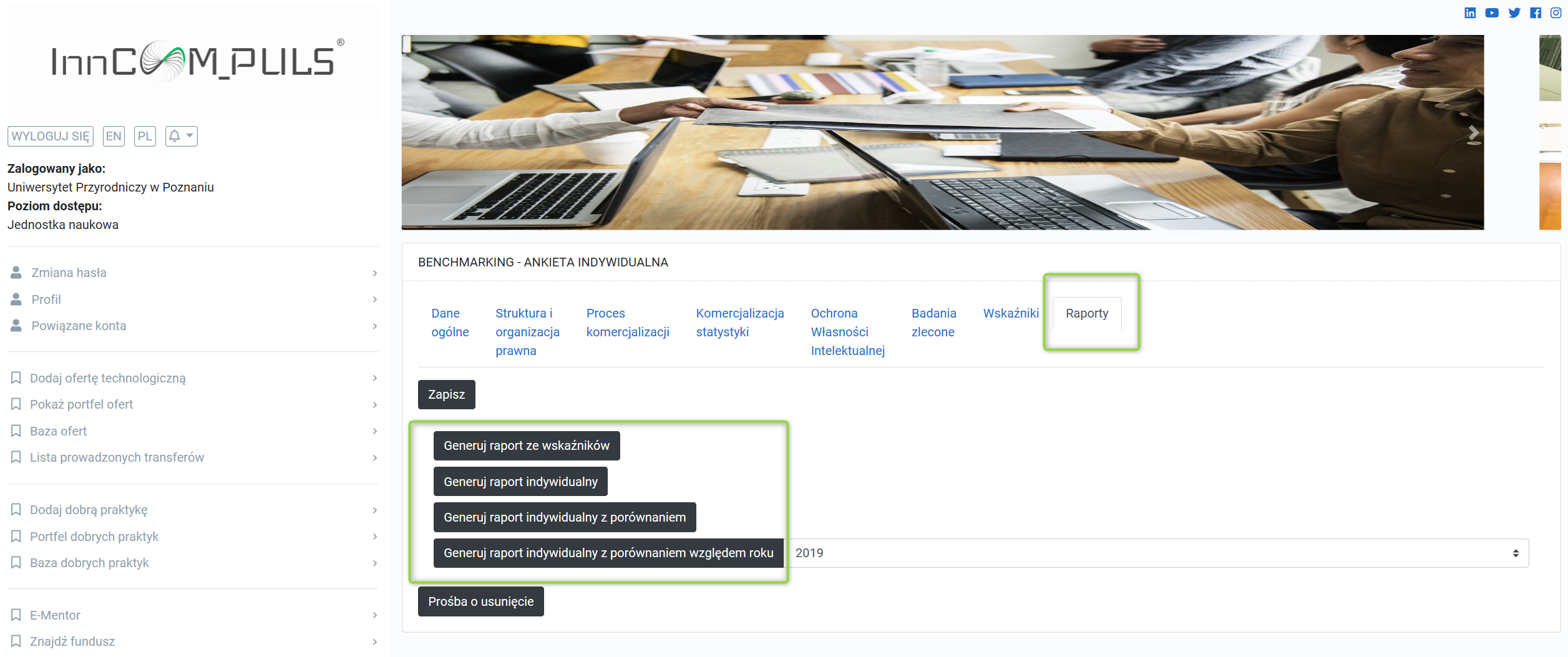This screenshot has height=657, width=1568.
Task: Open the year 2019 select box
Action: pos(1157,553)
